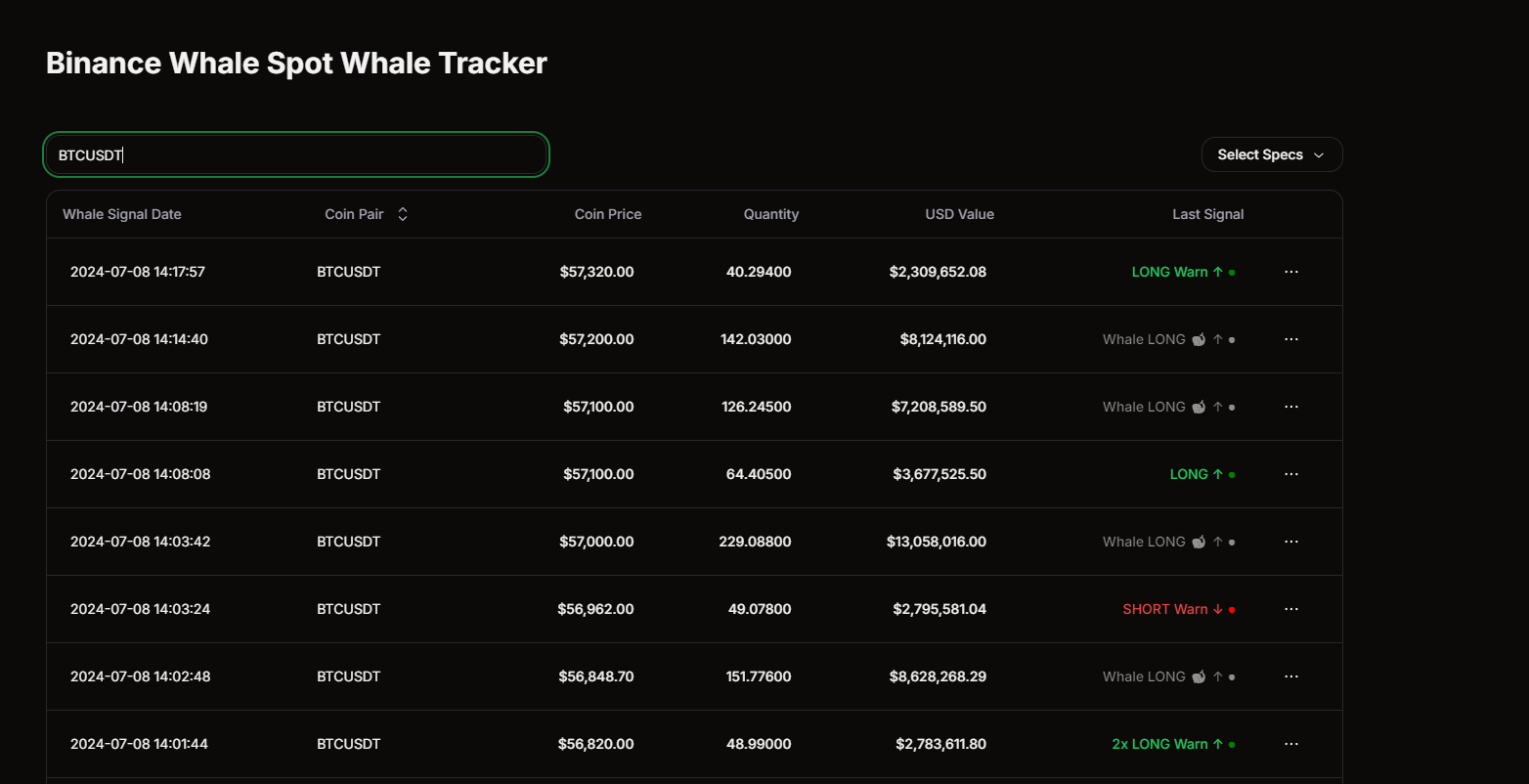Click the BTCUSDT search input field
This screenshot has height=784, width=1529.
point(296,154)
